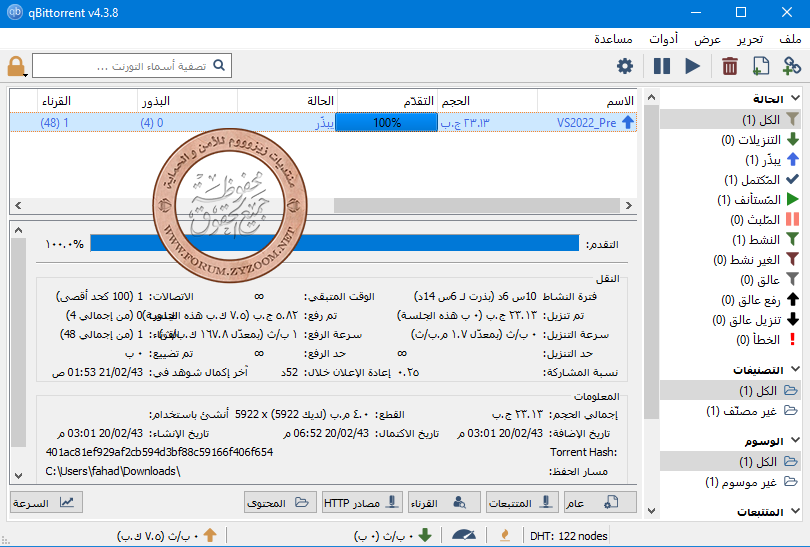Collapse the المتتبعات section chevron

coord(796,511)
